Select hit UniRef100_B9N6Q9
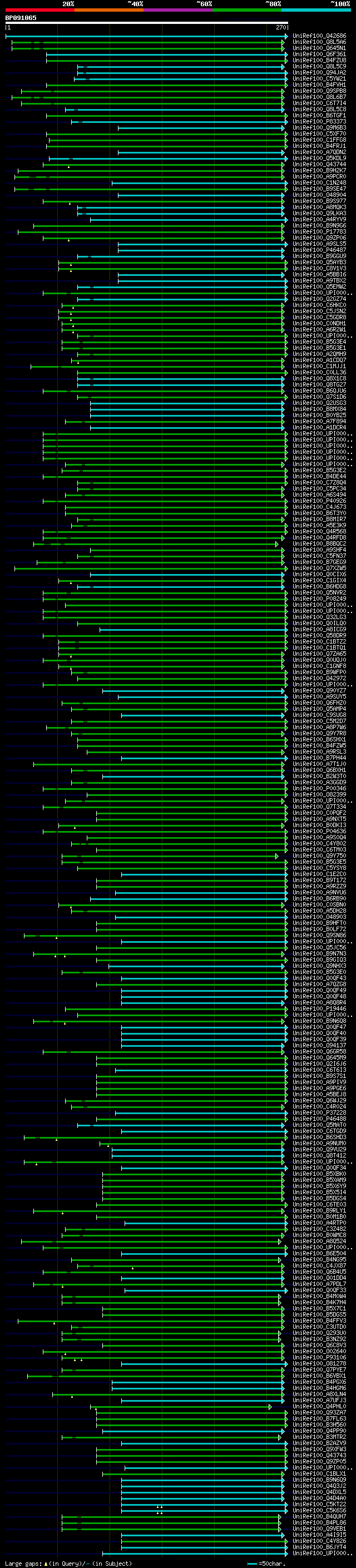 point(319,1480)
